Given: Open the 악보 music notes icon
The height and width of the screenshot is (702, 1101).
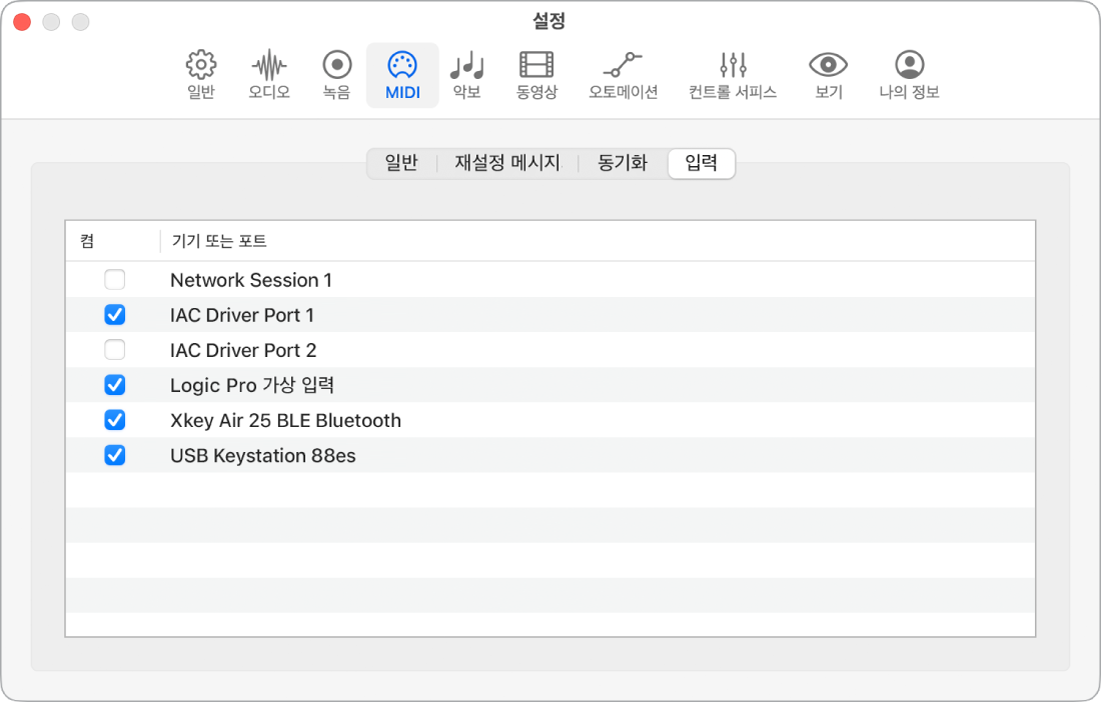Looking at the screenshot, I should click(466, 66).
